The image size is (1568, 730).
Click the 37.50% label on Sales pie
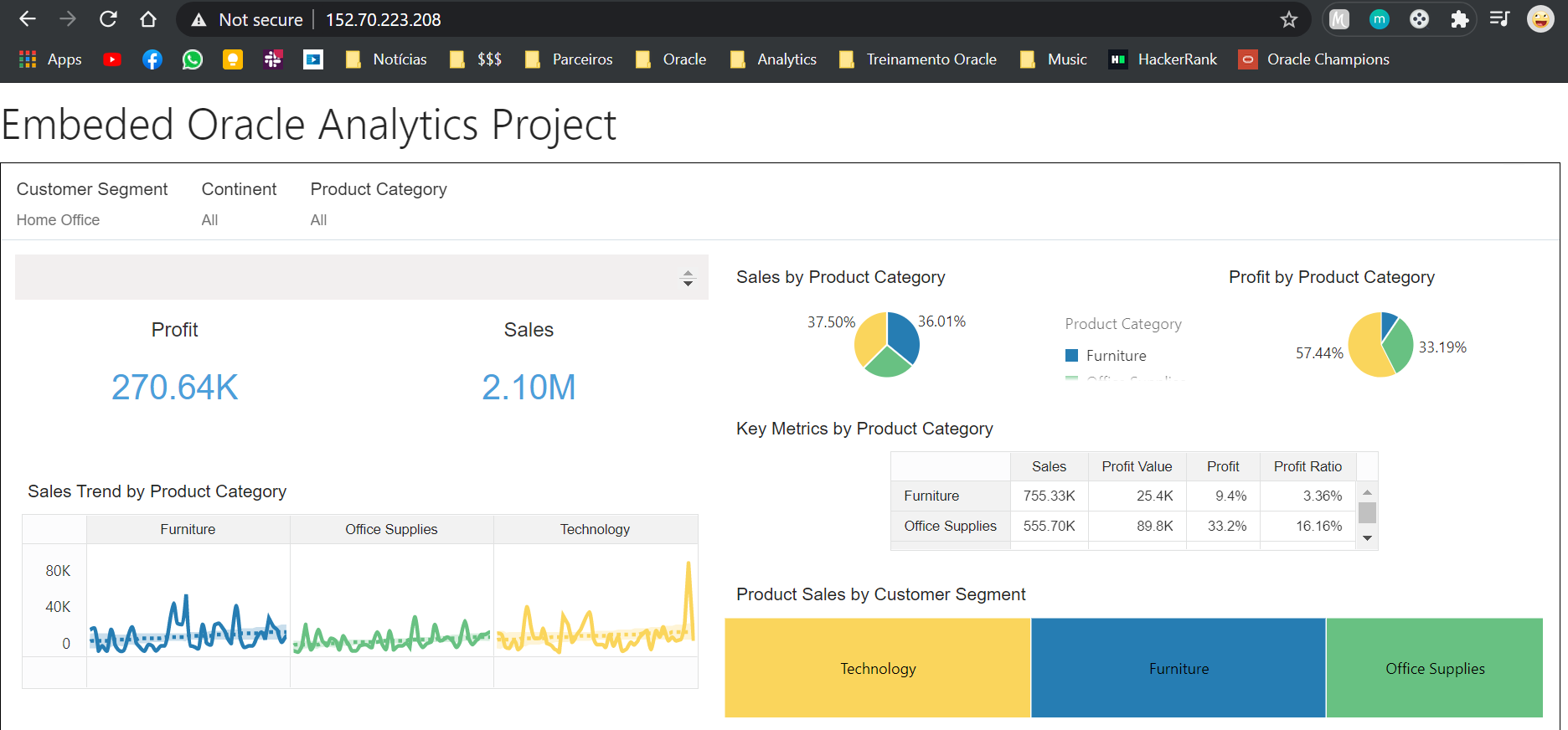pyautogui.click(x=831, y=322)
